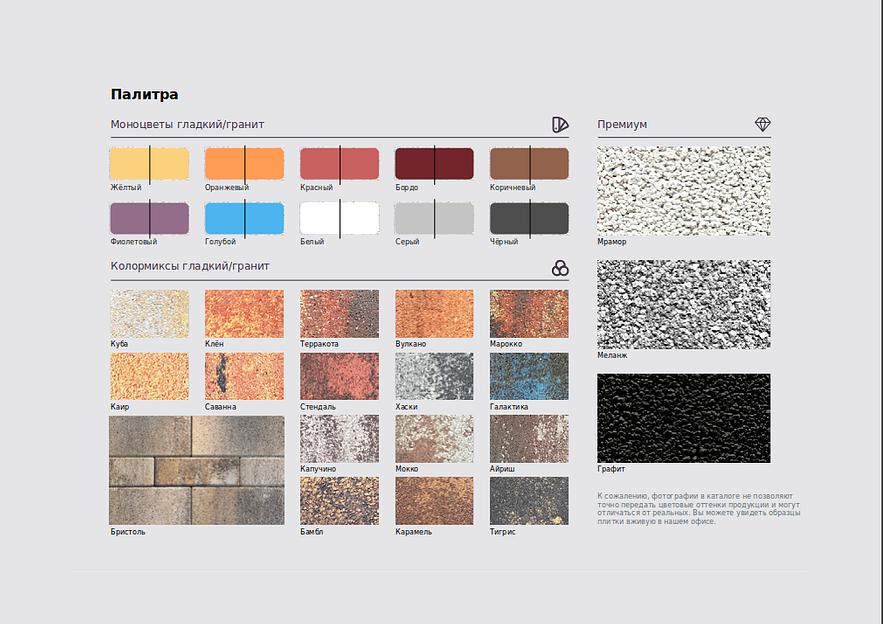Click the diamond icon next to Премиум
883x624 pixels.
762,124
